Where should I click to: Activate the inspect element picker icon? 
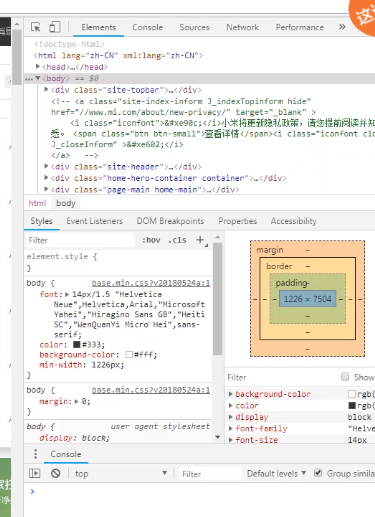click(x=36, y=27)
